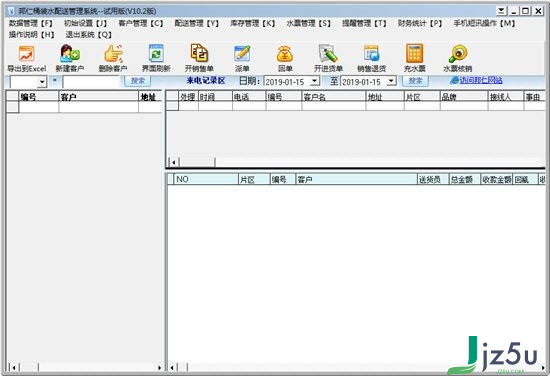Viewport: 550px width, 376px height.
Task: Click the 销售退货 sales return icon
Action: point(371,54)
